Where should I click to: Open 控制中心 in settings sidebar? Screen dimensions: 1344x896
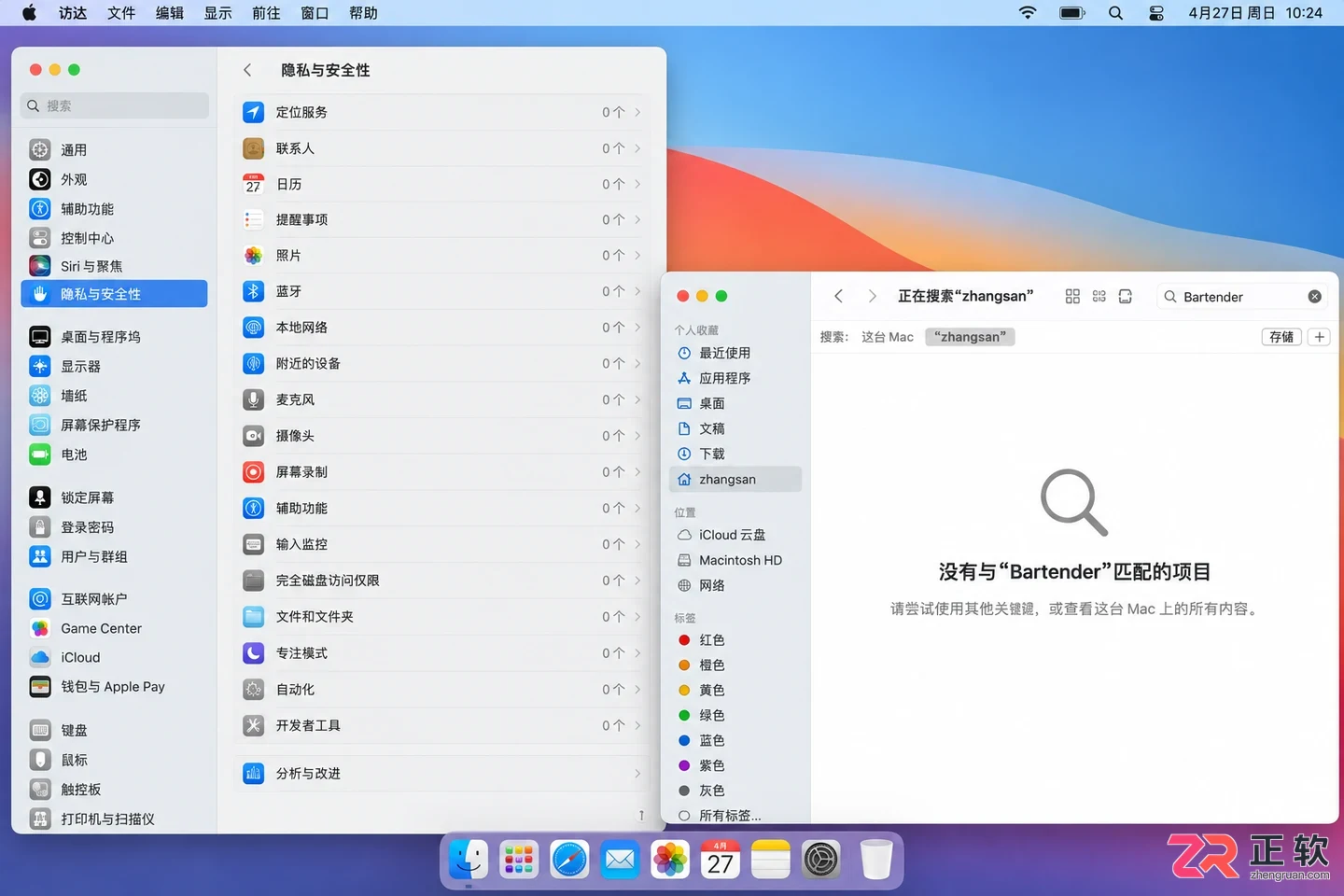(x=114, y=237)
